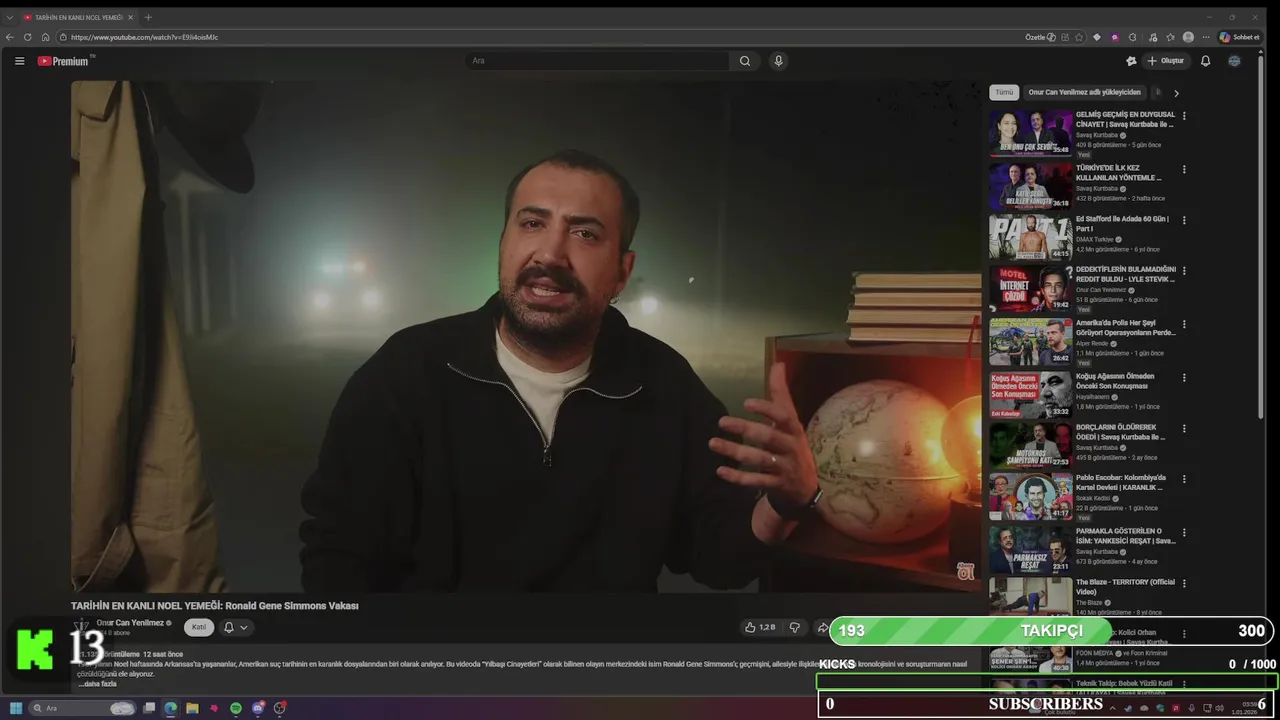Go to YouTube Premium home logo
Image resolution: width=1280 pixels, height=720 pixels.
[x=65, y=61]
